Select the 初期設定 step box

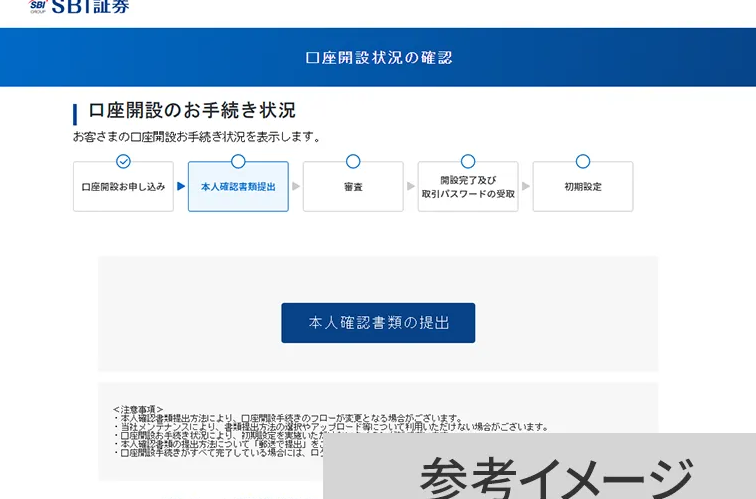(x=583, y=187)
